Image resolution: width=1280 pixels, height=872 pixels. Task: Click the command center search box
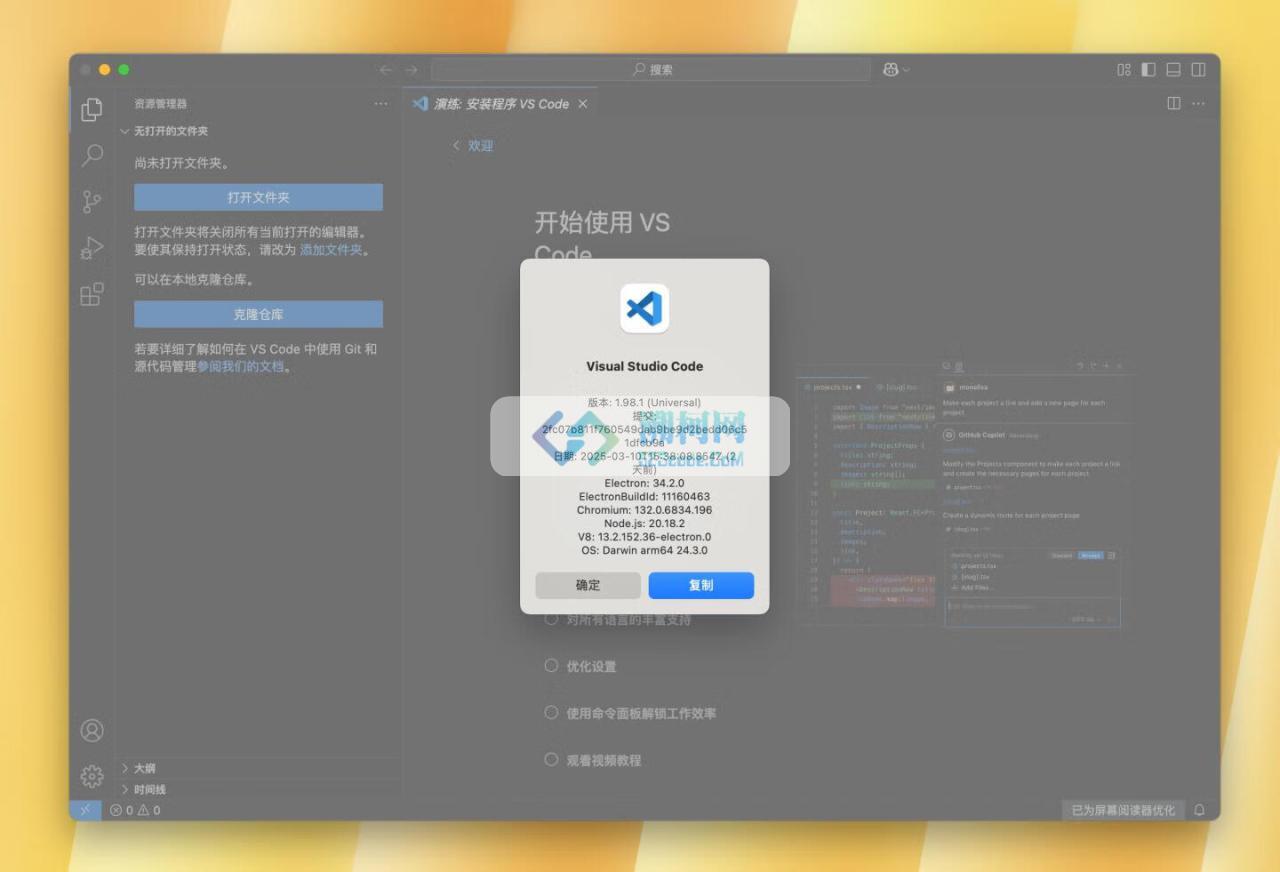click(651, 69)
